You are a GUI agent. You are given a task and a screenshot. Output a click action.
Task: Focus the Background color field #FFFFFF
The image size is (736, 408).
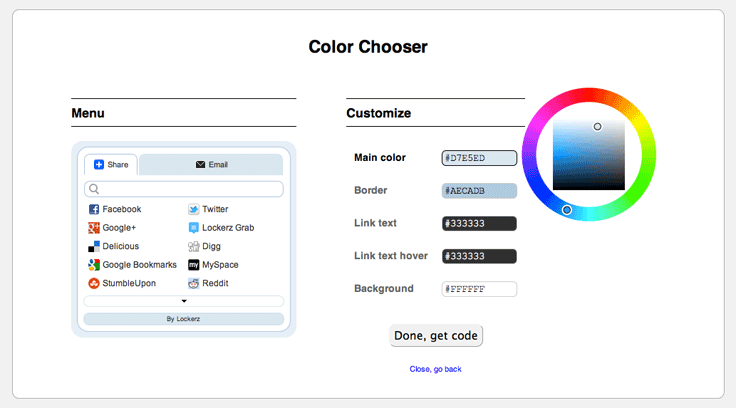[479, 289]
